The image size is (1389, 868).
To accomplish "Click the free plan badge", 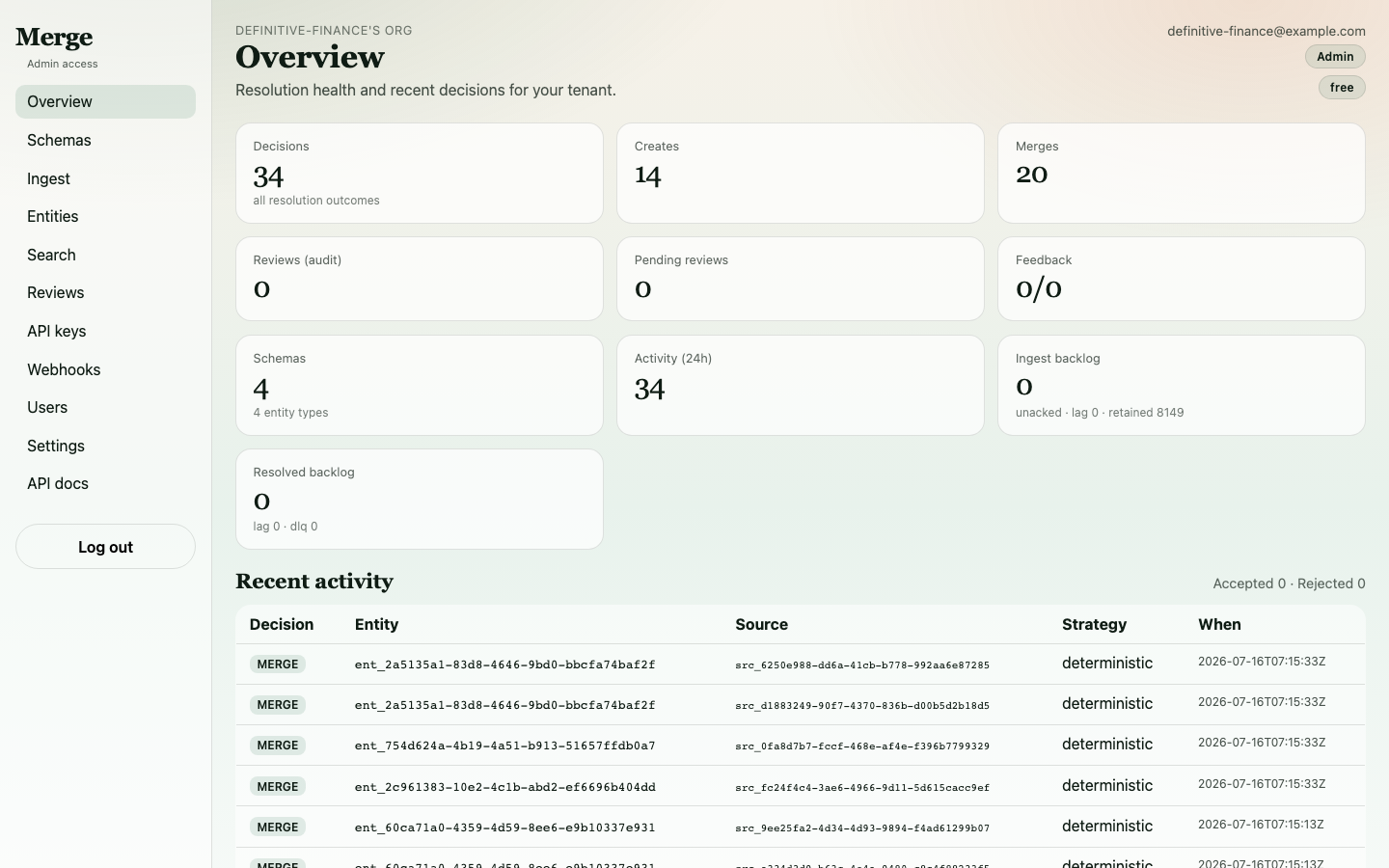I will point(1342,88).
